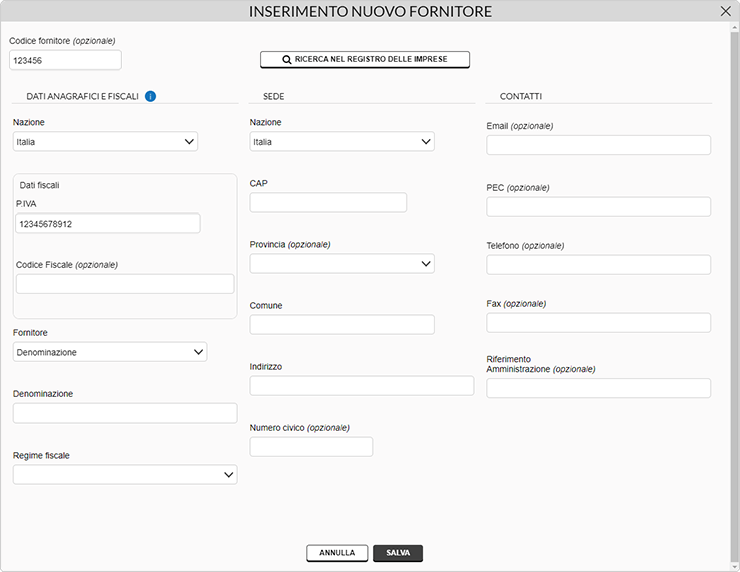Click the ANNULLA button
Viewport: 740px width, 572px height.
click(337, 553)
